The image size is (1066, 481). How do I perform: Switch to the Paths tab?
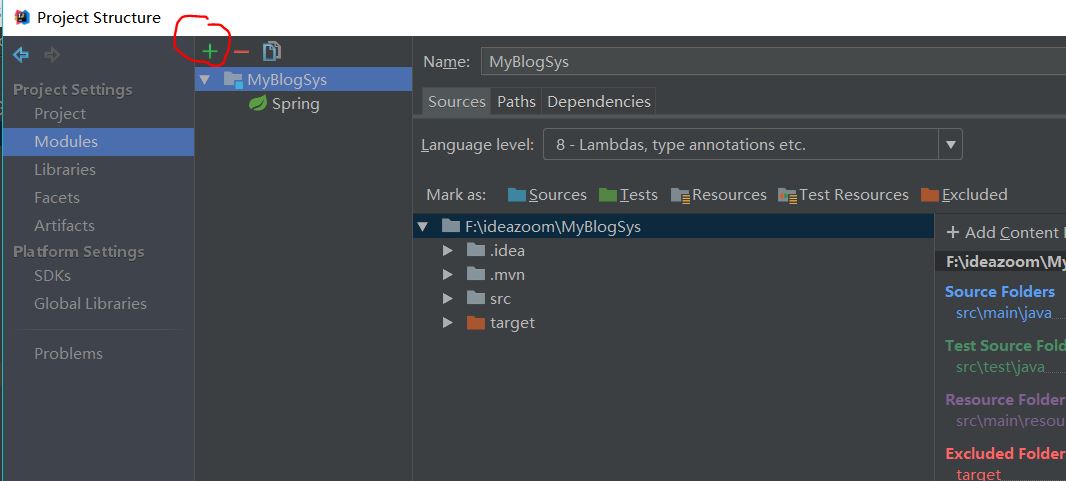(516, 101)
